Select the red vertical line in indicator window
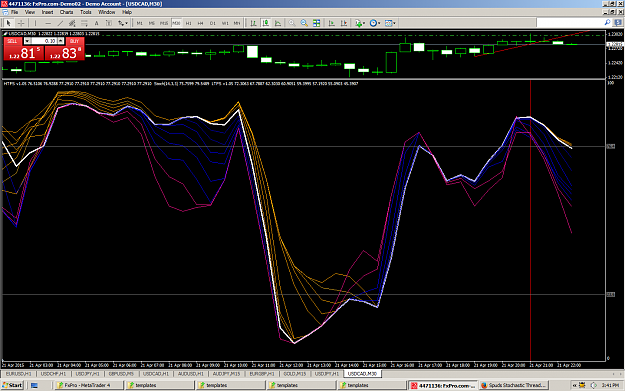The image size is (625, 391). [x=531, y=219]
